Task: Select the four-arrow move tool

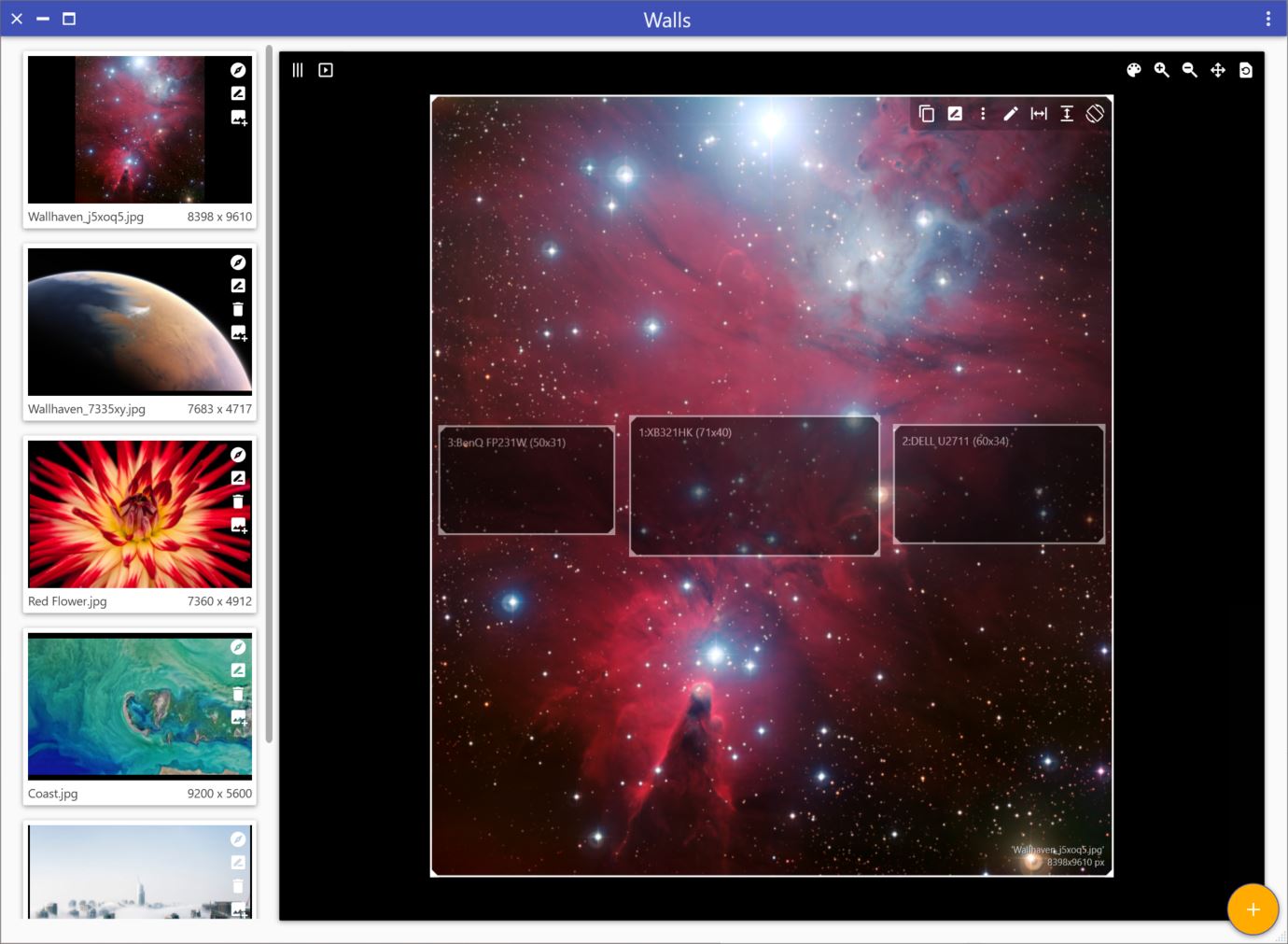Action: coord(1218,70)
